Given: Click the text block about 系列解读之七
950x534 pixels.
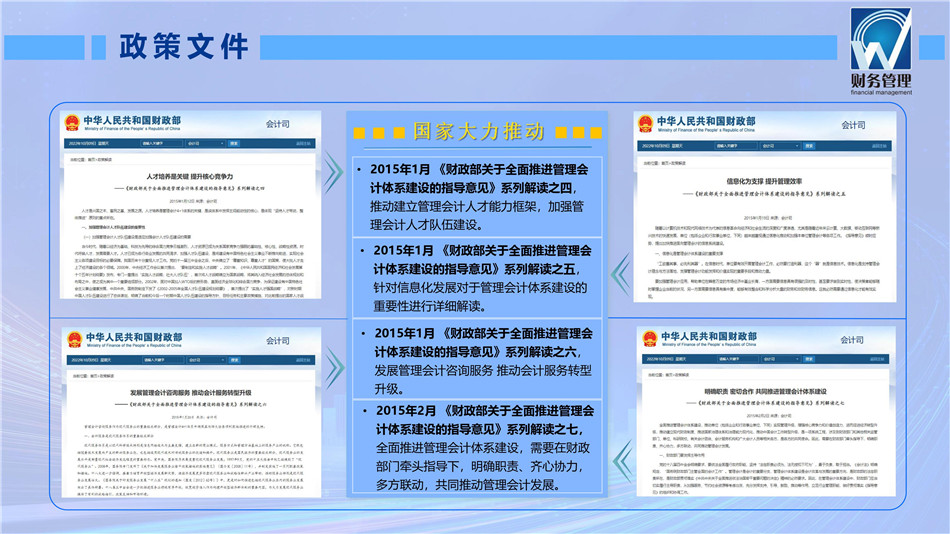Looking at the screenshot, I should click(477, 447).
